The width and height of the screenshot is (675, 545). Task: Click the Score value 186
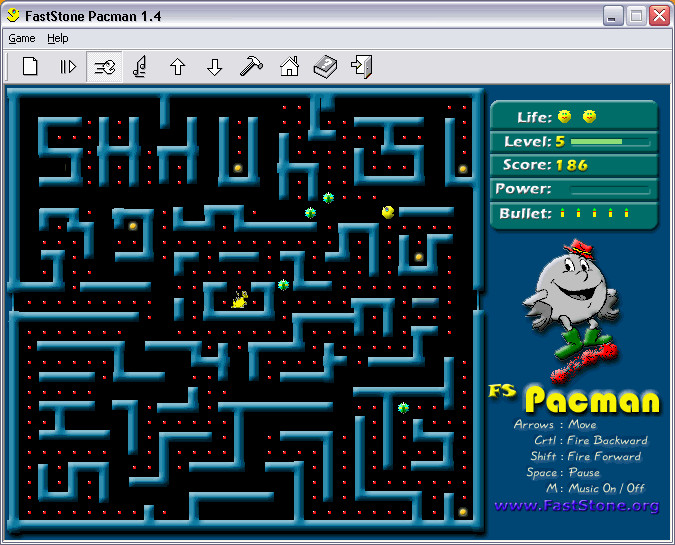[572, 165]
